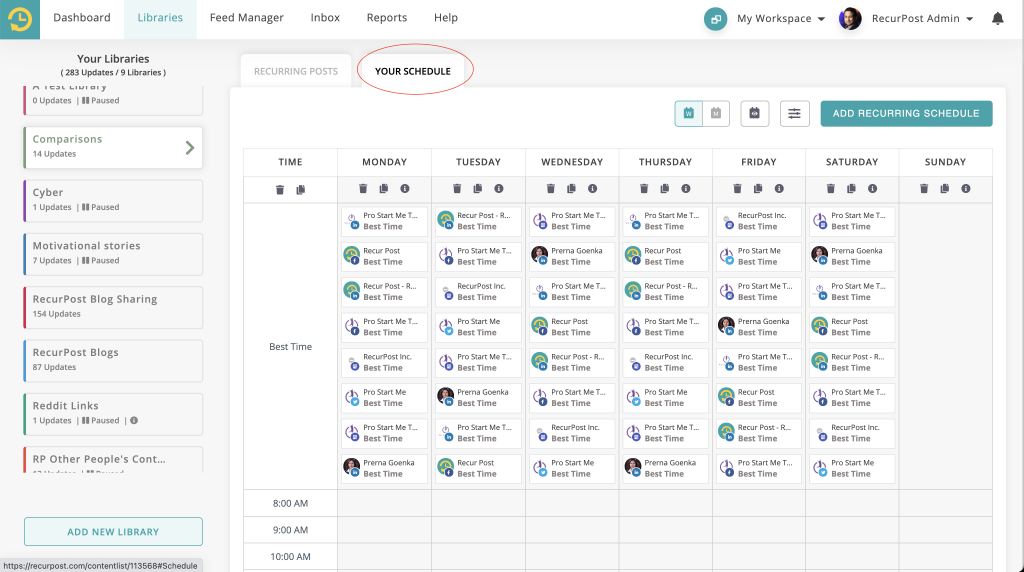
Task: Open the Help menu
Action: pos(445,18)
